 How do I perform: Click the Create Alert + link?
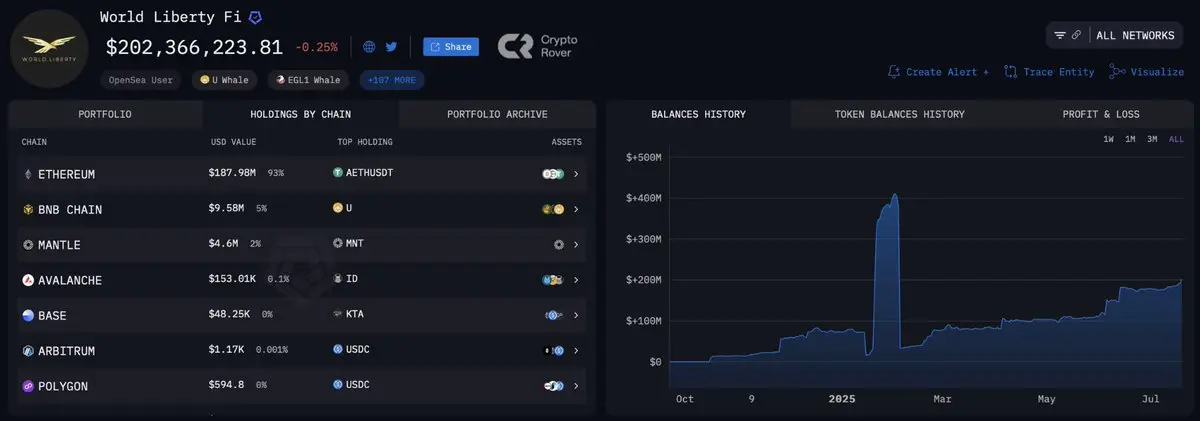pos(947,72)
